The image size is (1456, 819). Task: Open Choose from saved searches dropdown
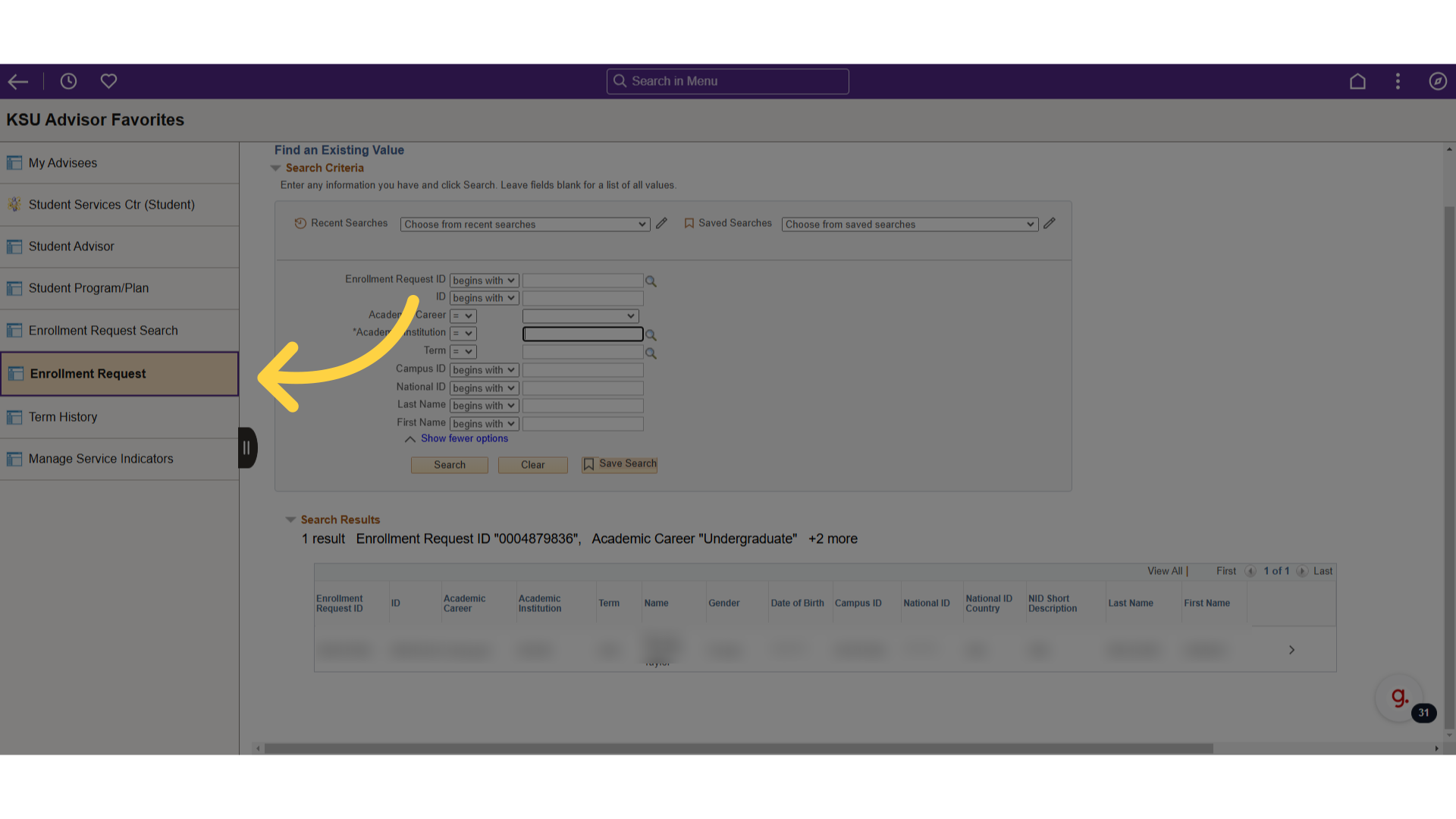(x=910, y=224)
